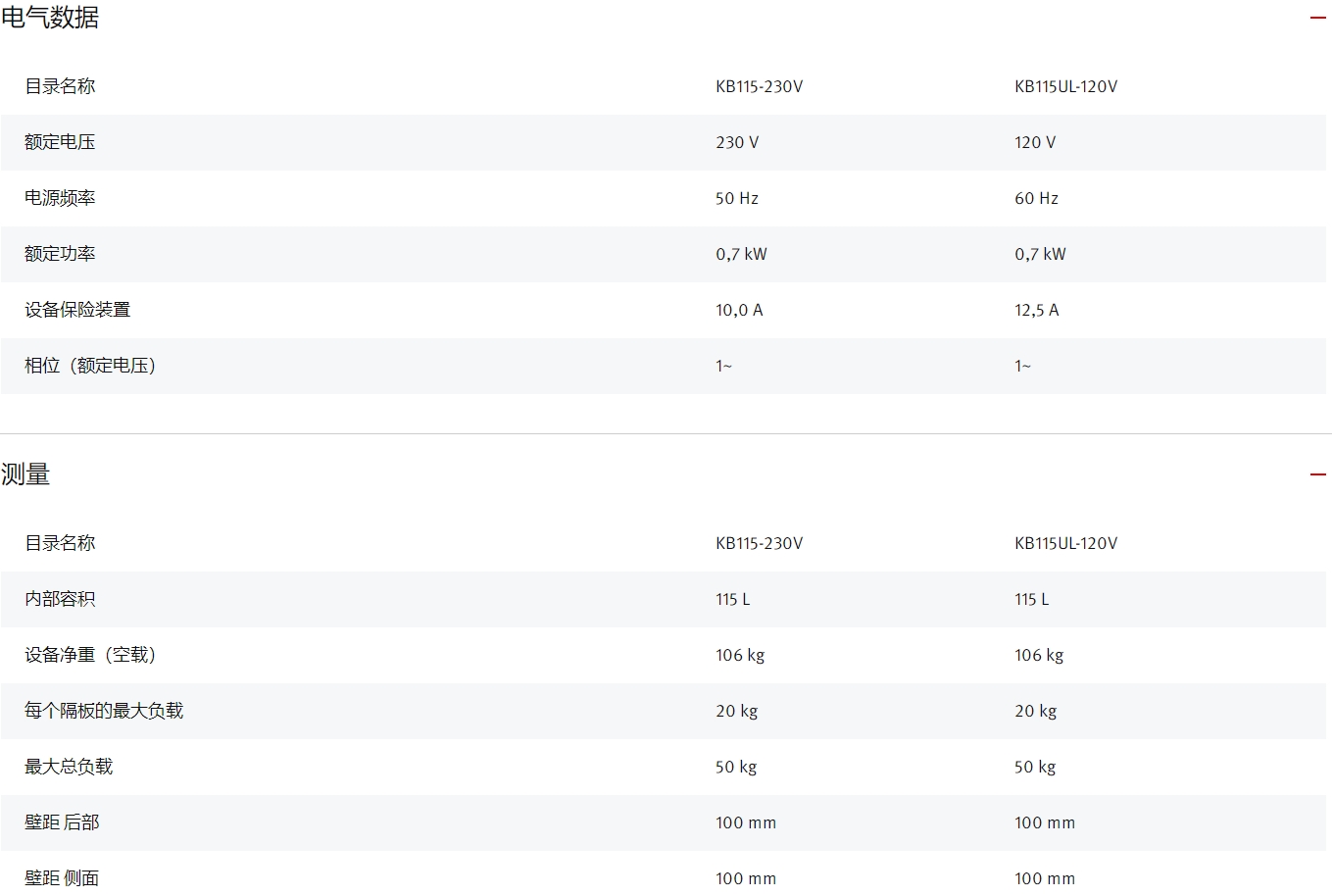Click the 壁距 侧面 row label

[62, 878]
